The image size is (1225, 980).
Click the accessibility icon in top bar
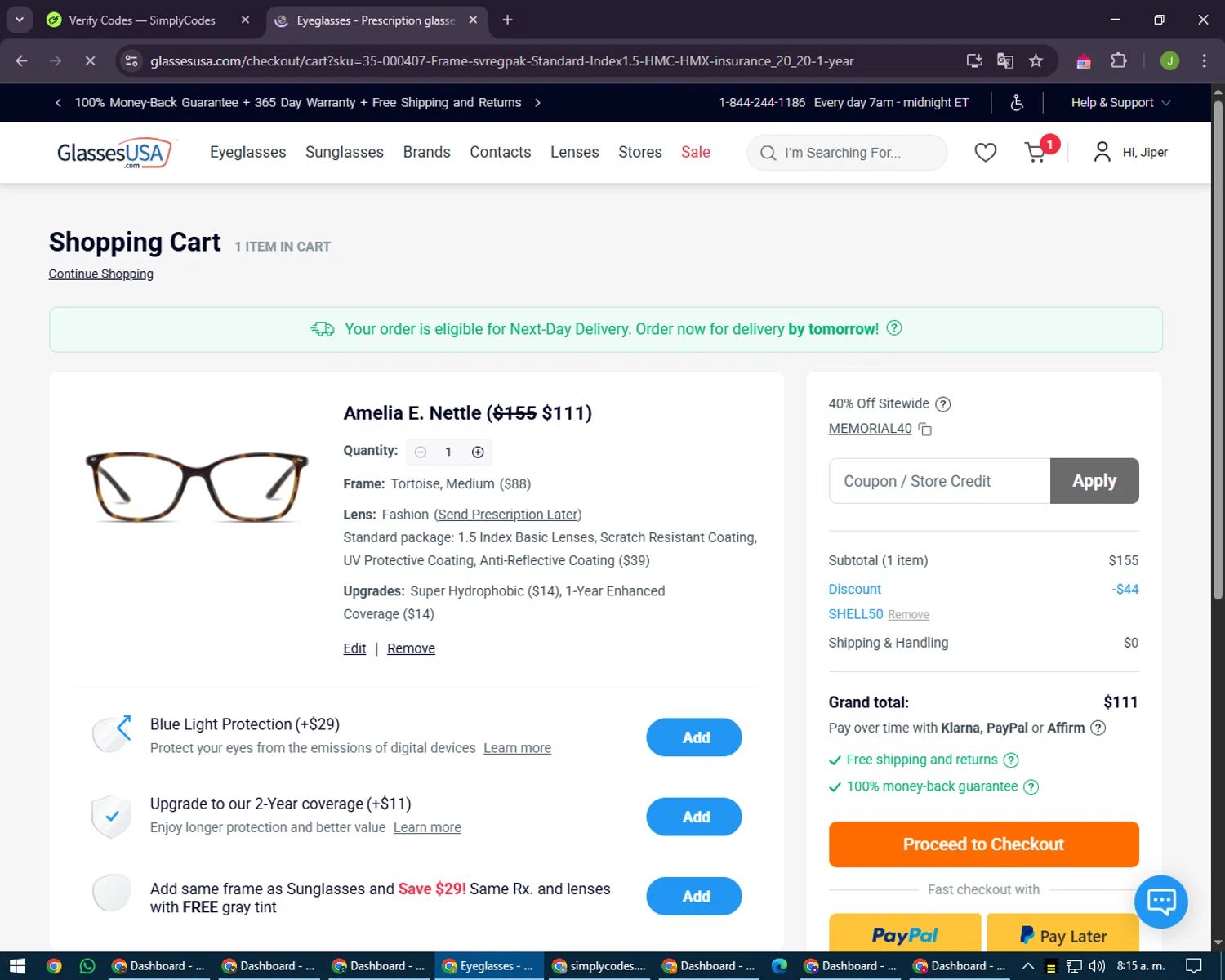[x=1017, y=102]
